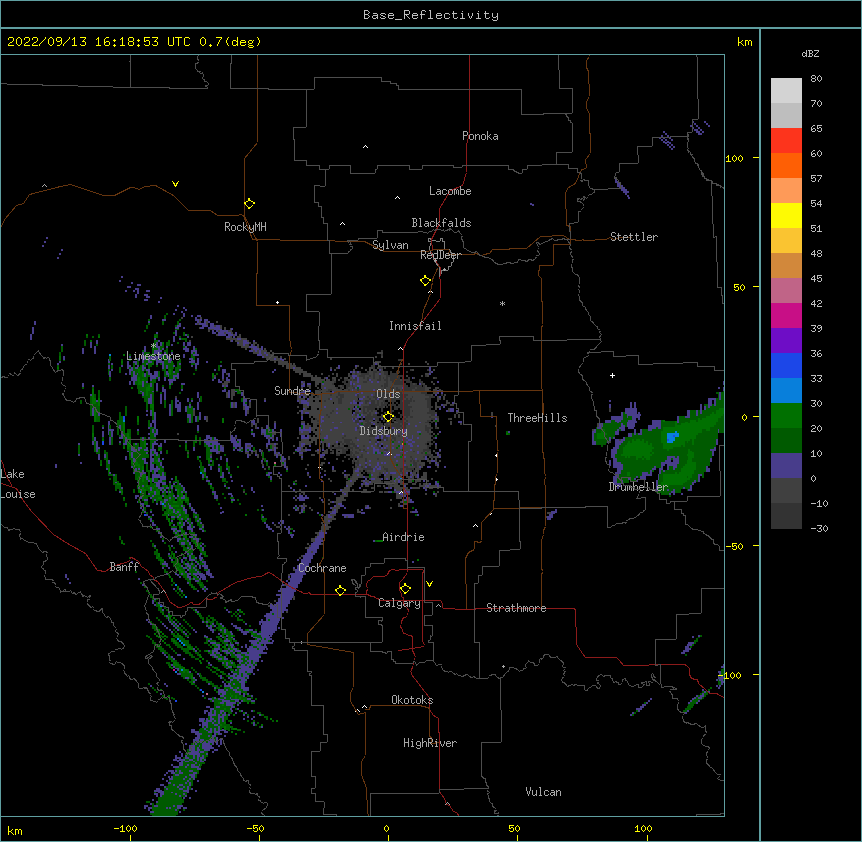Click the Innisfail city label
862x842 pixels.
415,326
